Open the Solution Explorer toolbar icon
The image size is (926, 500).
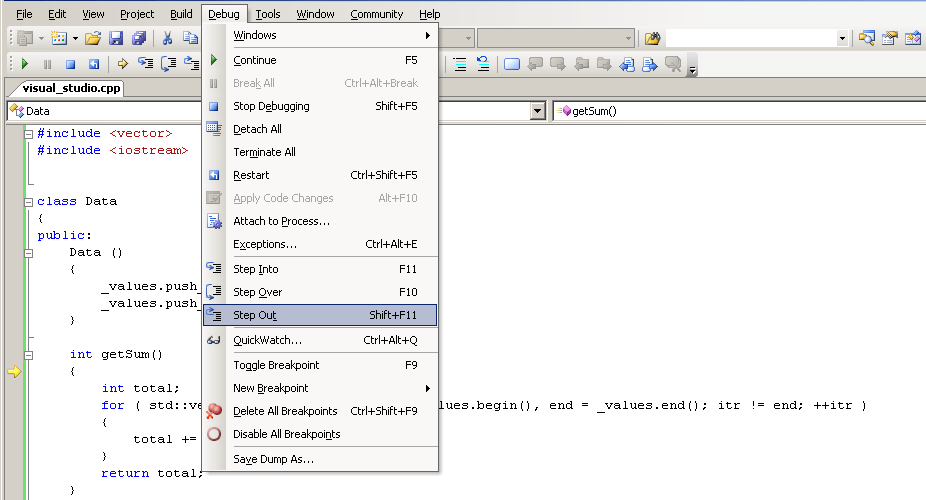(x=867, y=38)
